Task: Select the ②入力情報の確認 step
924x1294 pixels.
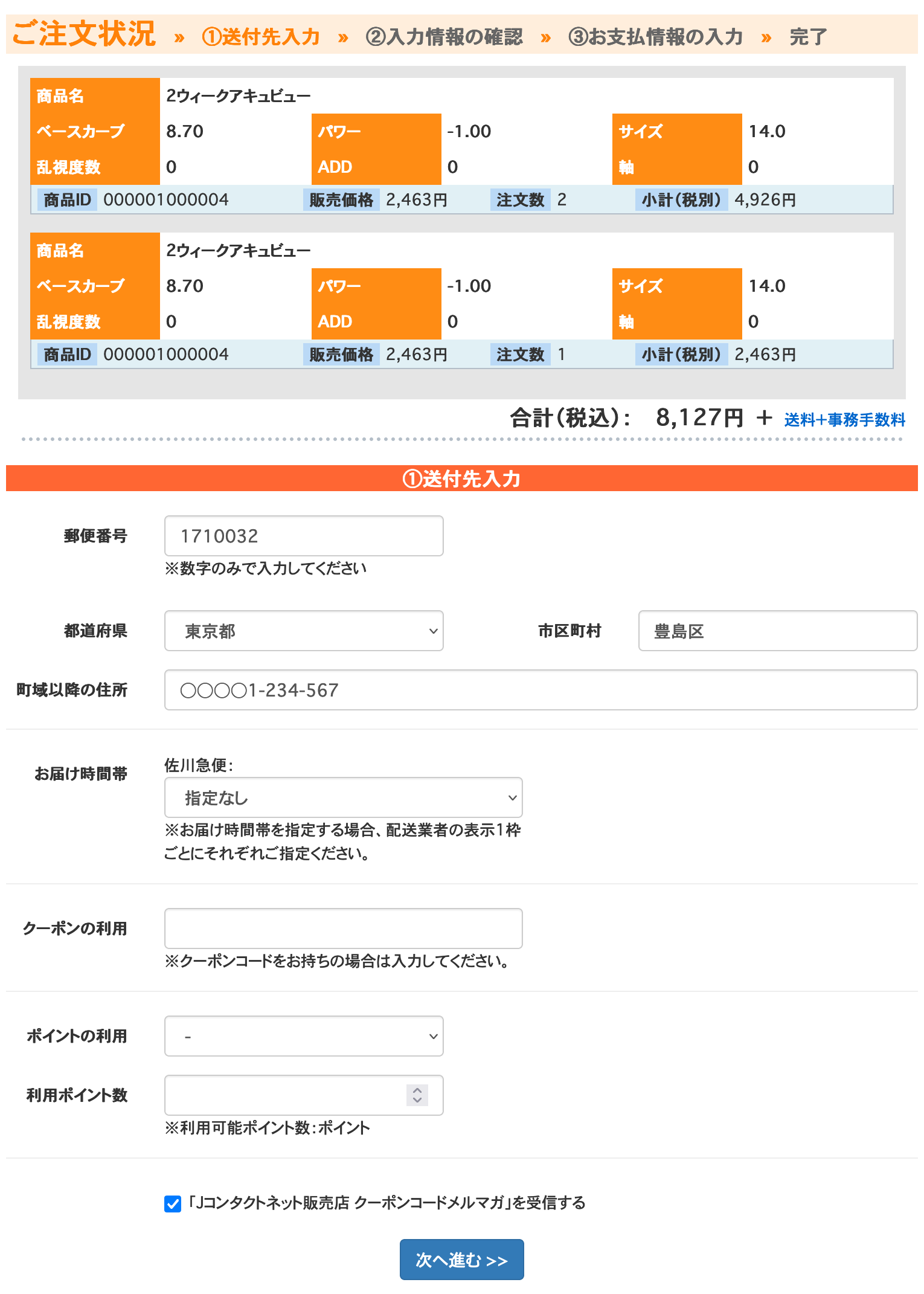Action: pyautogui.click(x=444, y=37)
